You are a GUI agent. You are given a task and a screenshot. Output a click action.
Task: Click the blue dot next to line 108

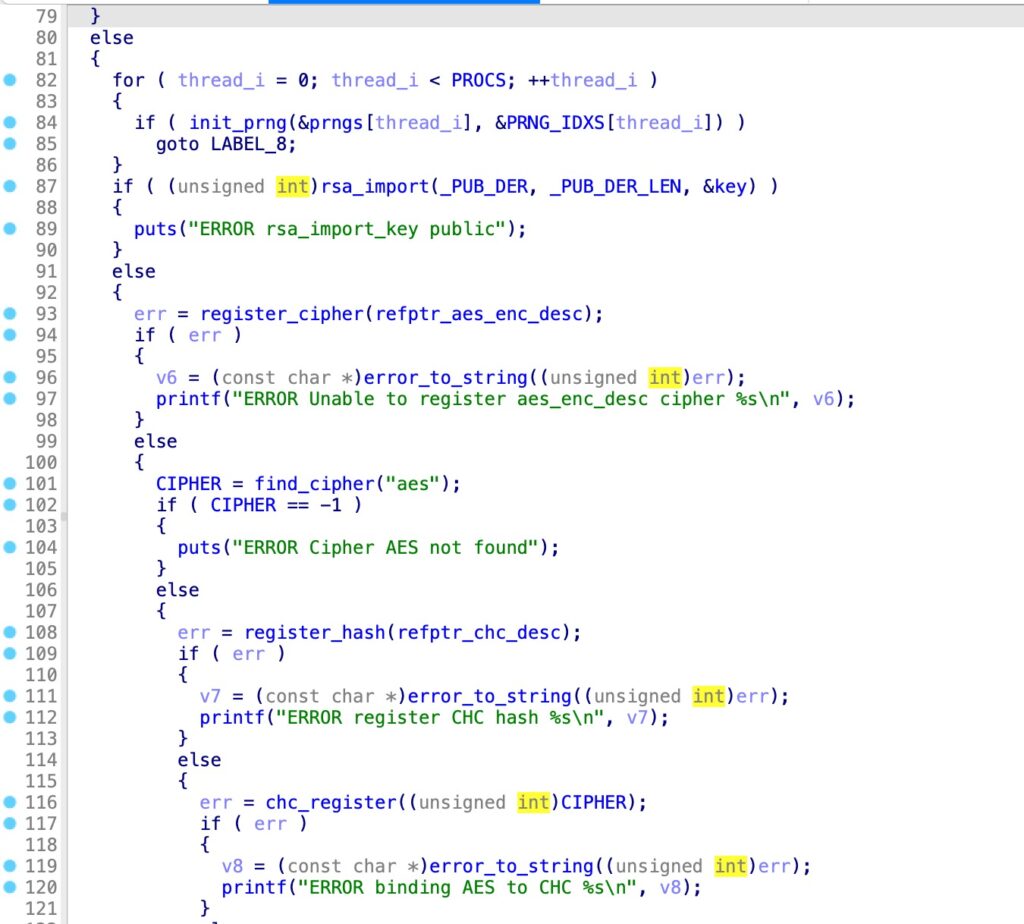[10, 633]
